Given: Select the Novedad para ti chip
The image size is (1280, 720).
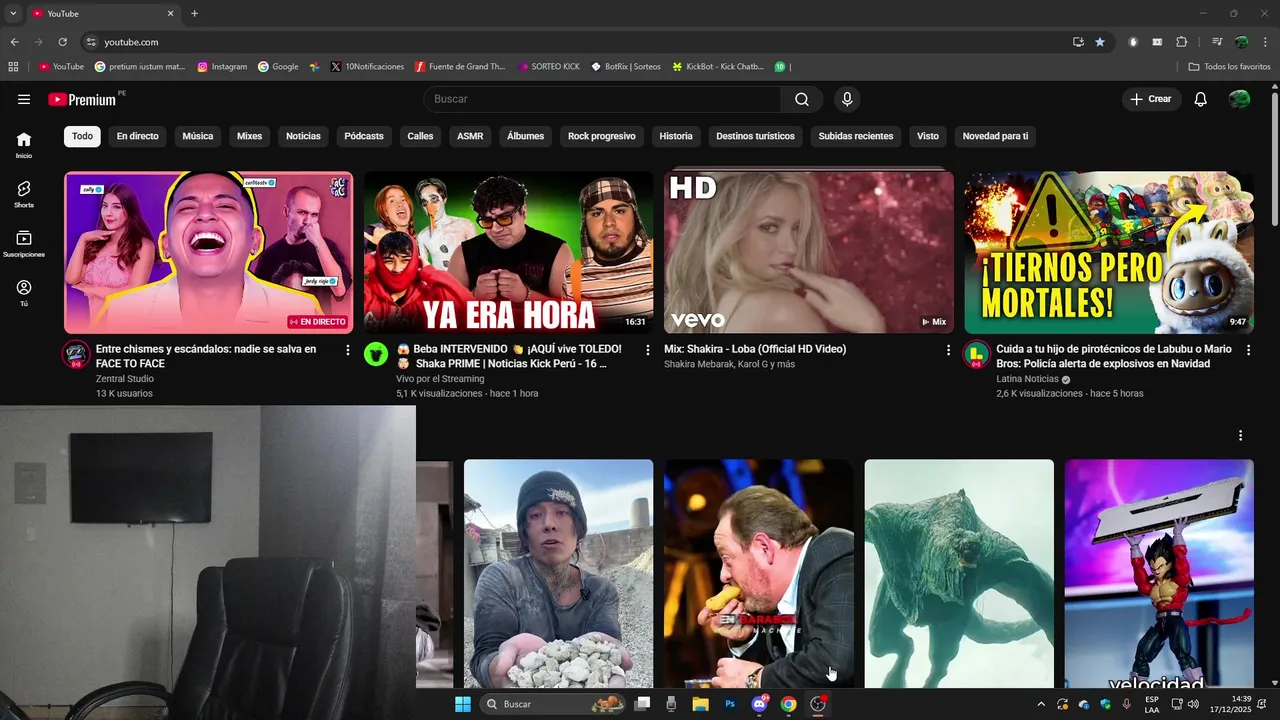Looking at the screenshot, I should 995,136.
